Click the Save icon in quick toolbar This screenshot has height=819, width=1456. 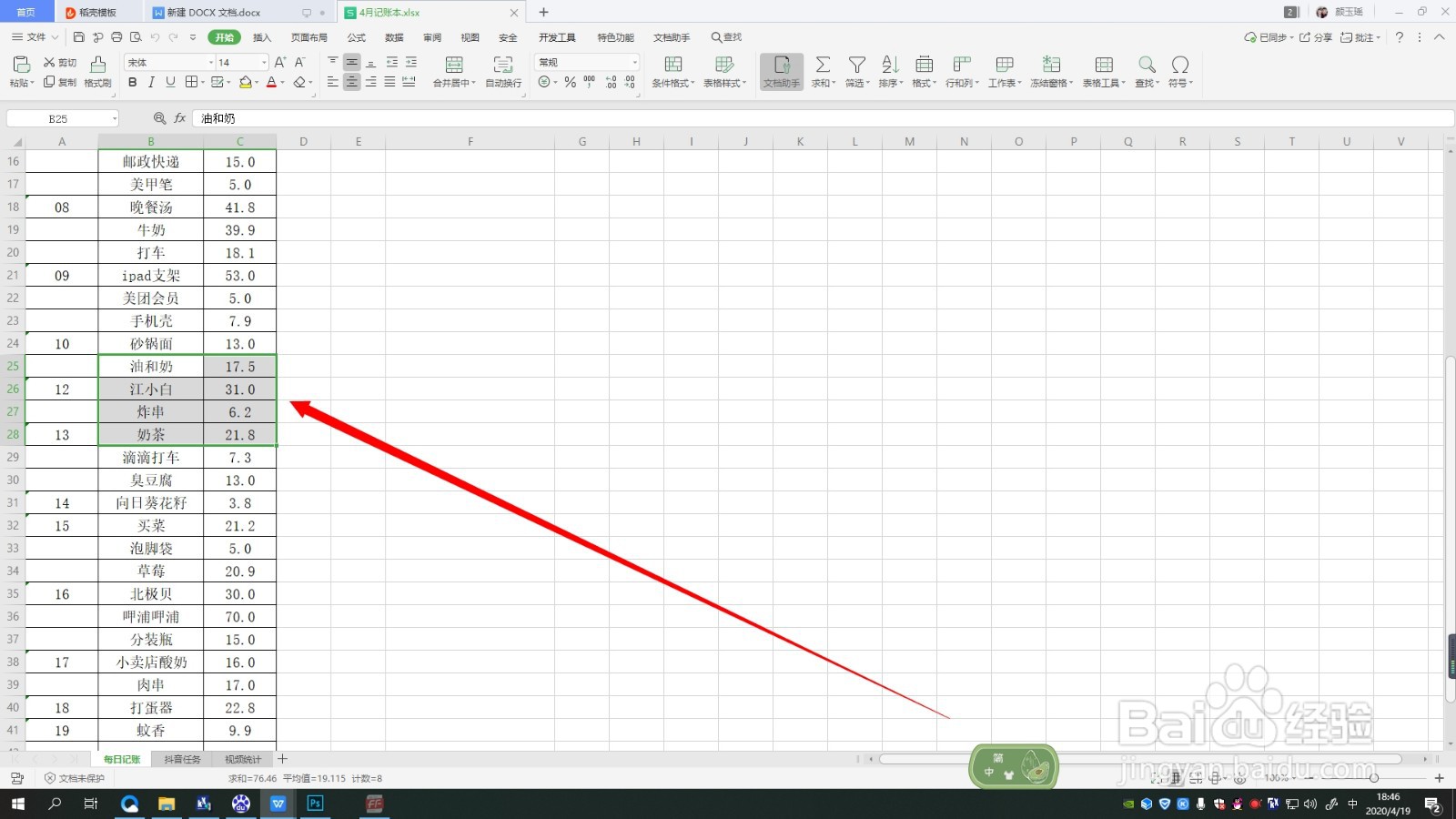click(78, 37)
